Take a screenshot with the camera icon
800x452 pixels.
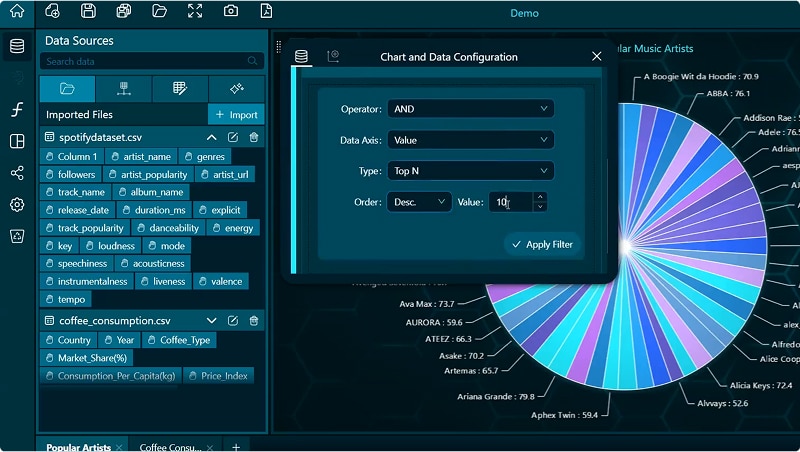coord(231,12)
